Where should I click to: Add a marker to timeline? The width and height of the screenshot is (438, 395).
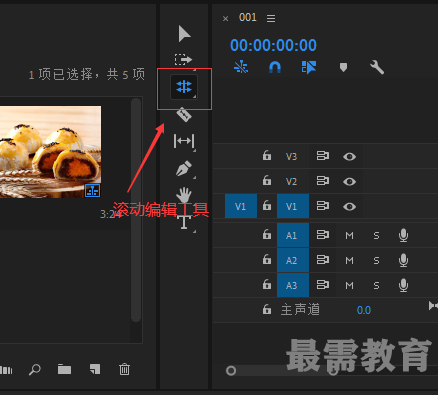coord(343,67)
